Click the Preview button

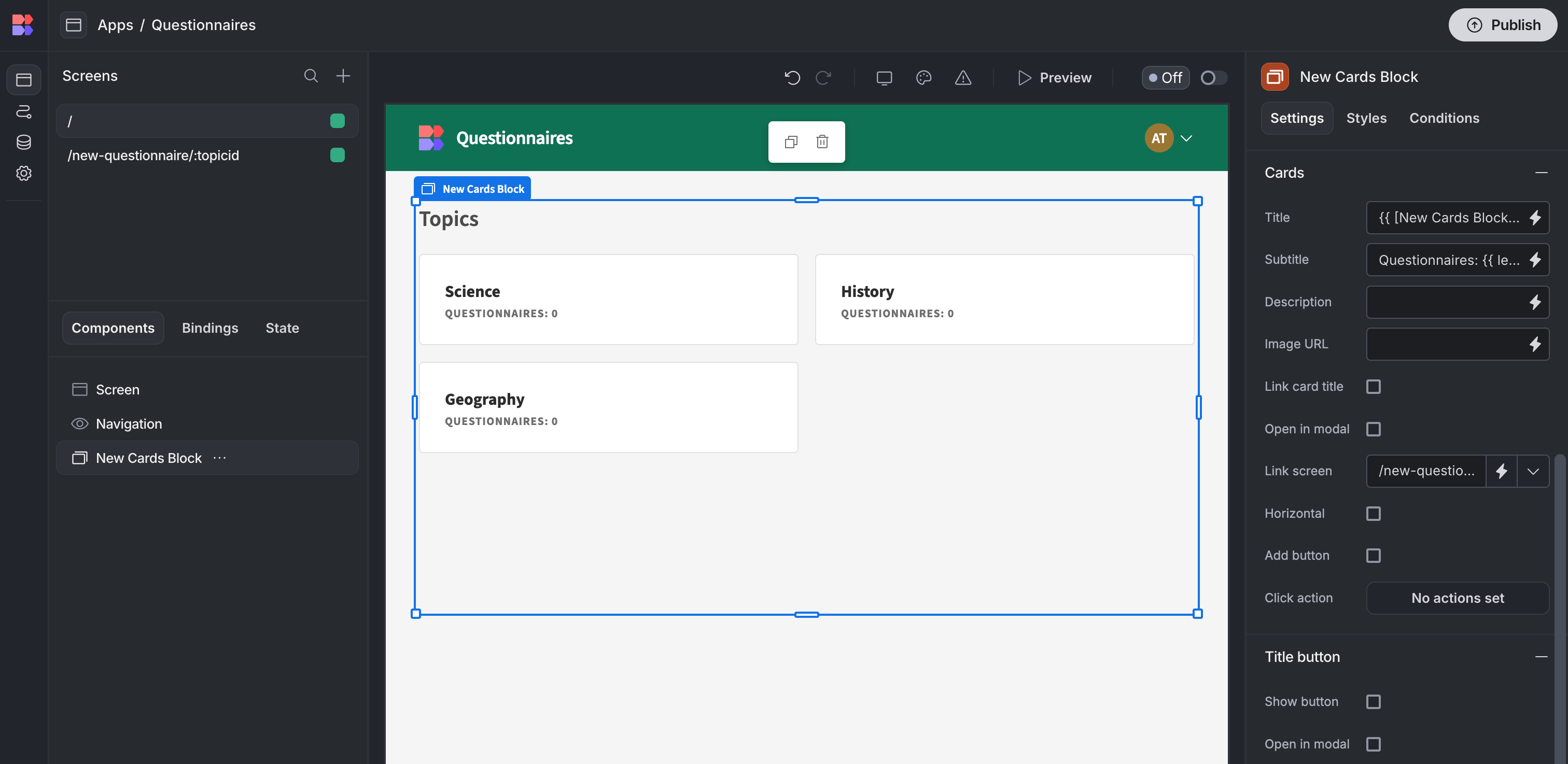click(x=1055, y=78)
